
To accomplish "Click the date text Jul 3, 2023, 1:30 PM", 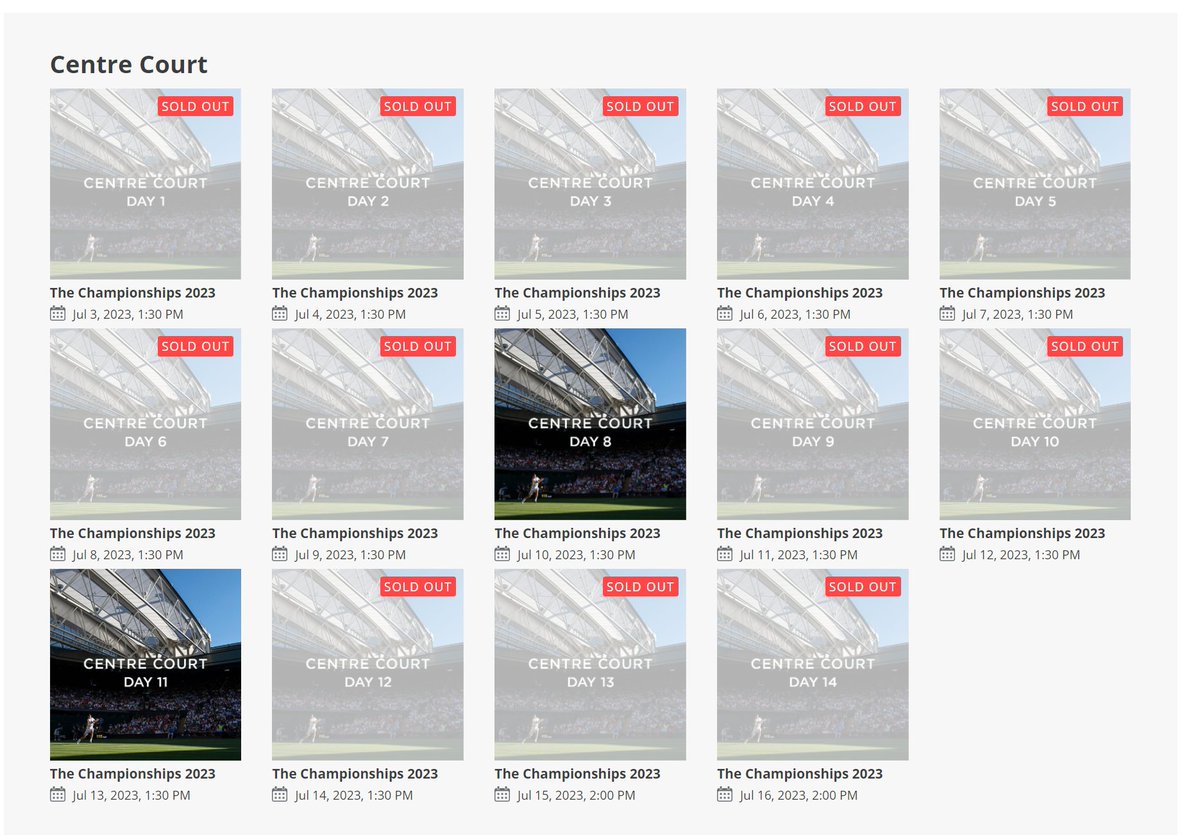I will (x=128, y=315).
